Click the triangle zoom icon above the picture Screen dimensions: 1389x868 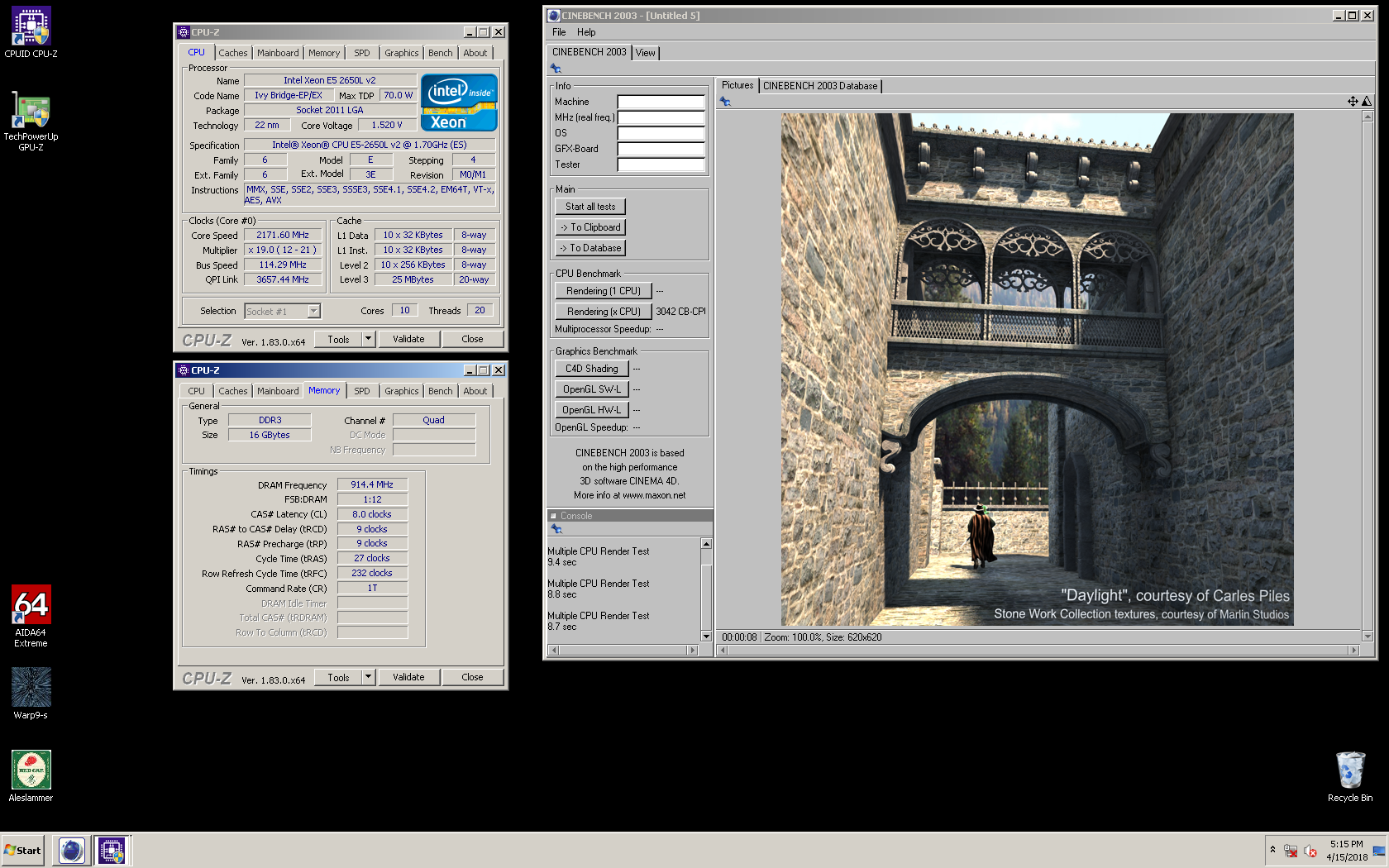coord(1367,102)
